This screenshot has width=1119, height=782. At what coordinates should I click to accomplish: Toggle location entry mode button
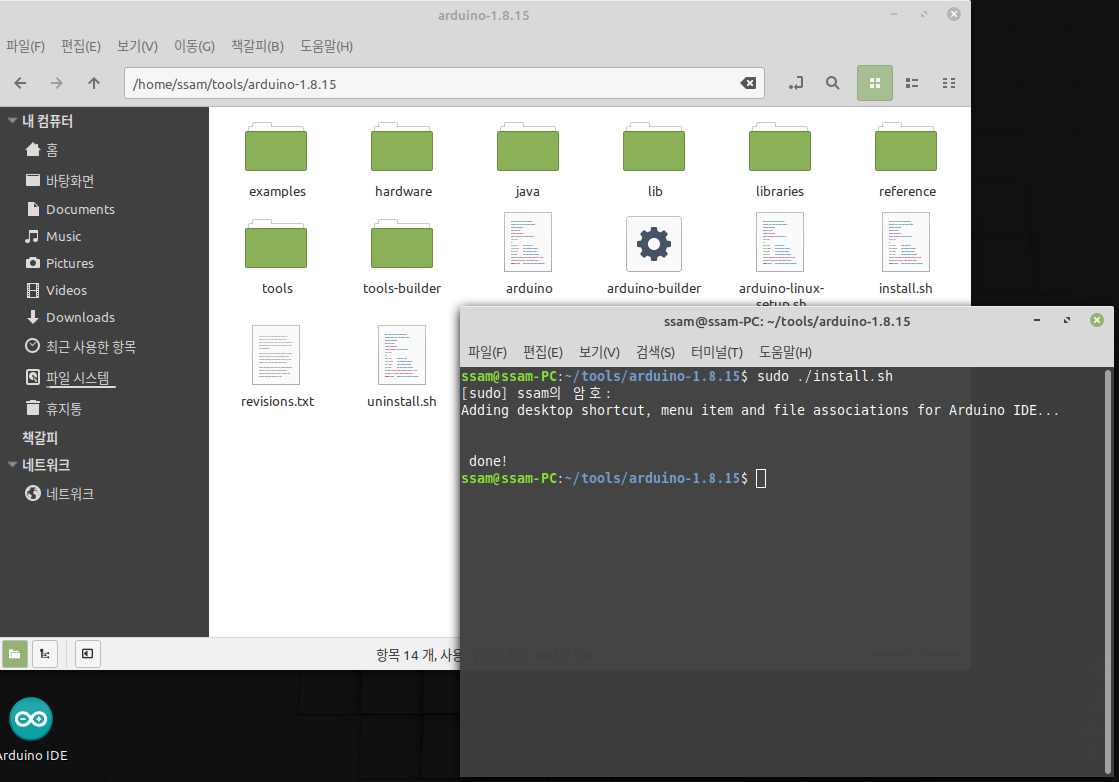[x=796, y=83]
